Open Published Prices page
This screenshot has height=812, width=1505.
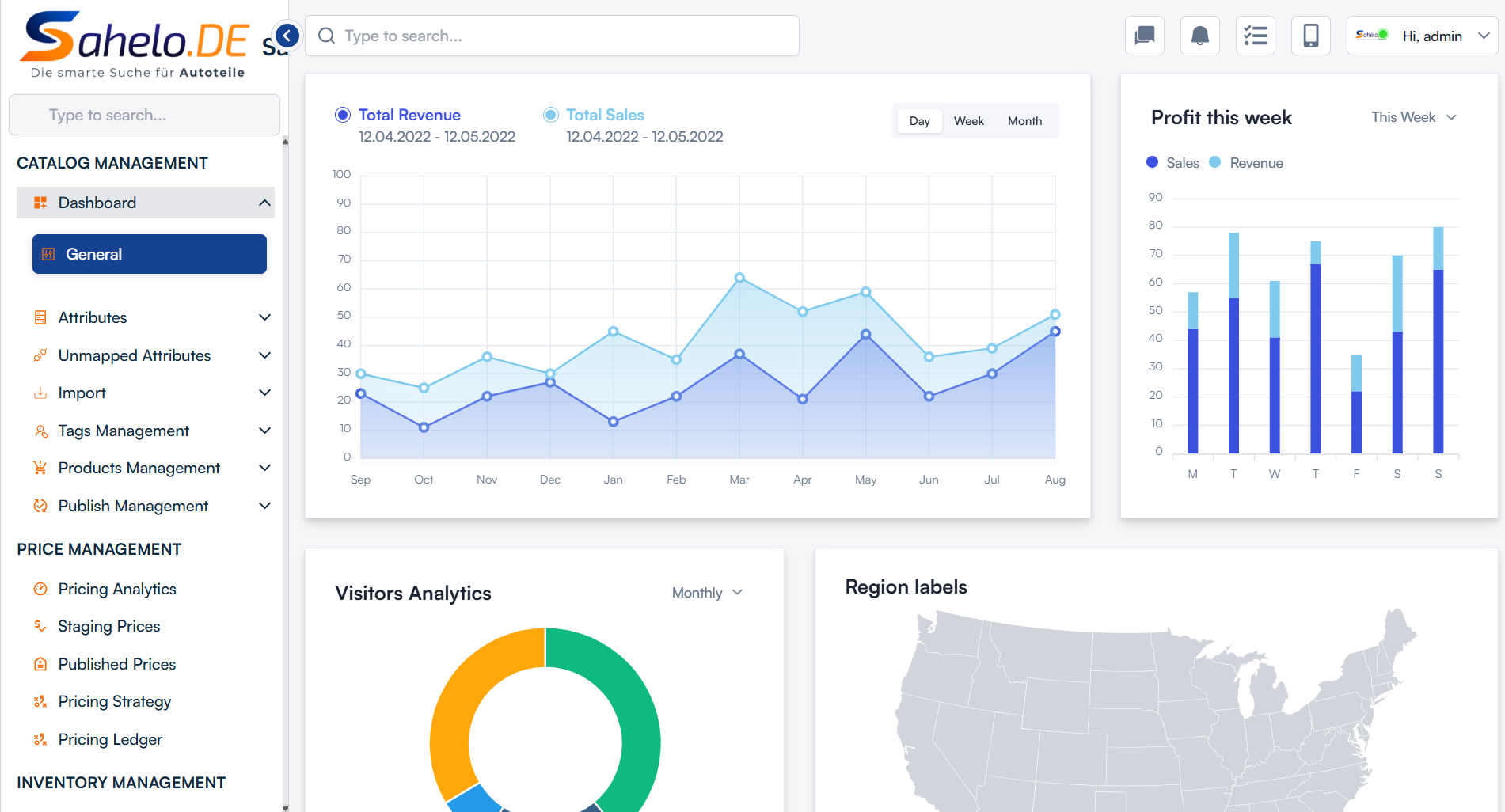[x=117, y=664]
